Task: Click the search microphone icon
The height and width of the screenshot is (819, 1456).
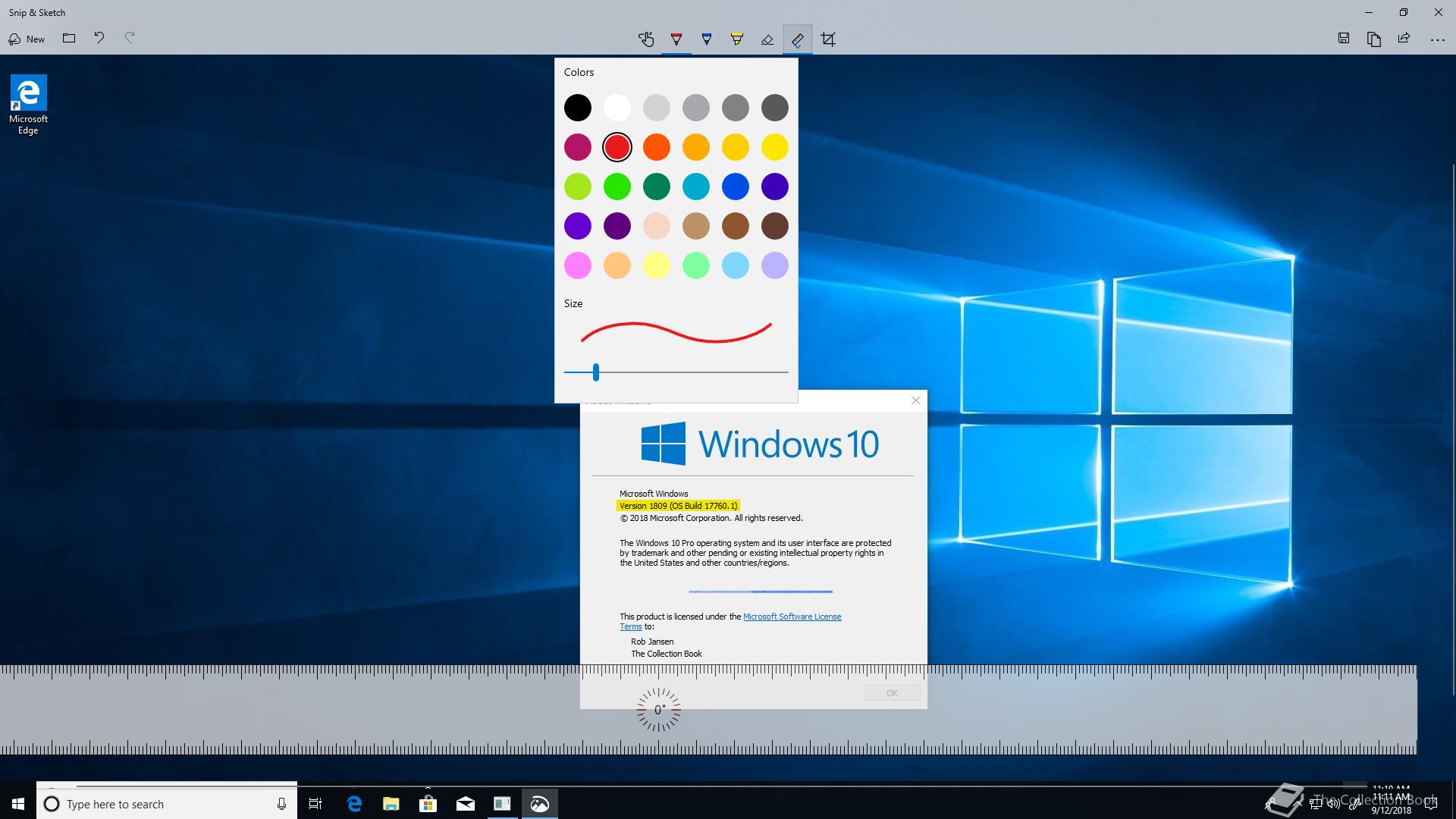Action: 281,804
